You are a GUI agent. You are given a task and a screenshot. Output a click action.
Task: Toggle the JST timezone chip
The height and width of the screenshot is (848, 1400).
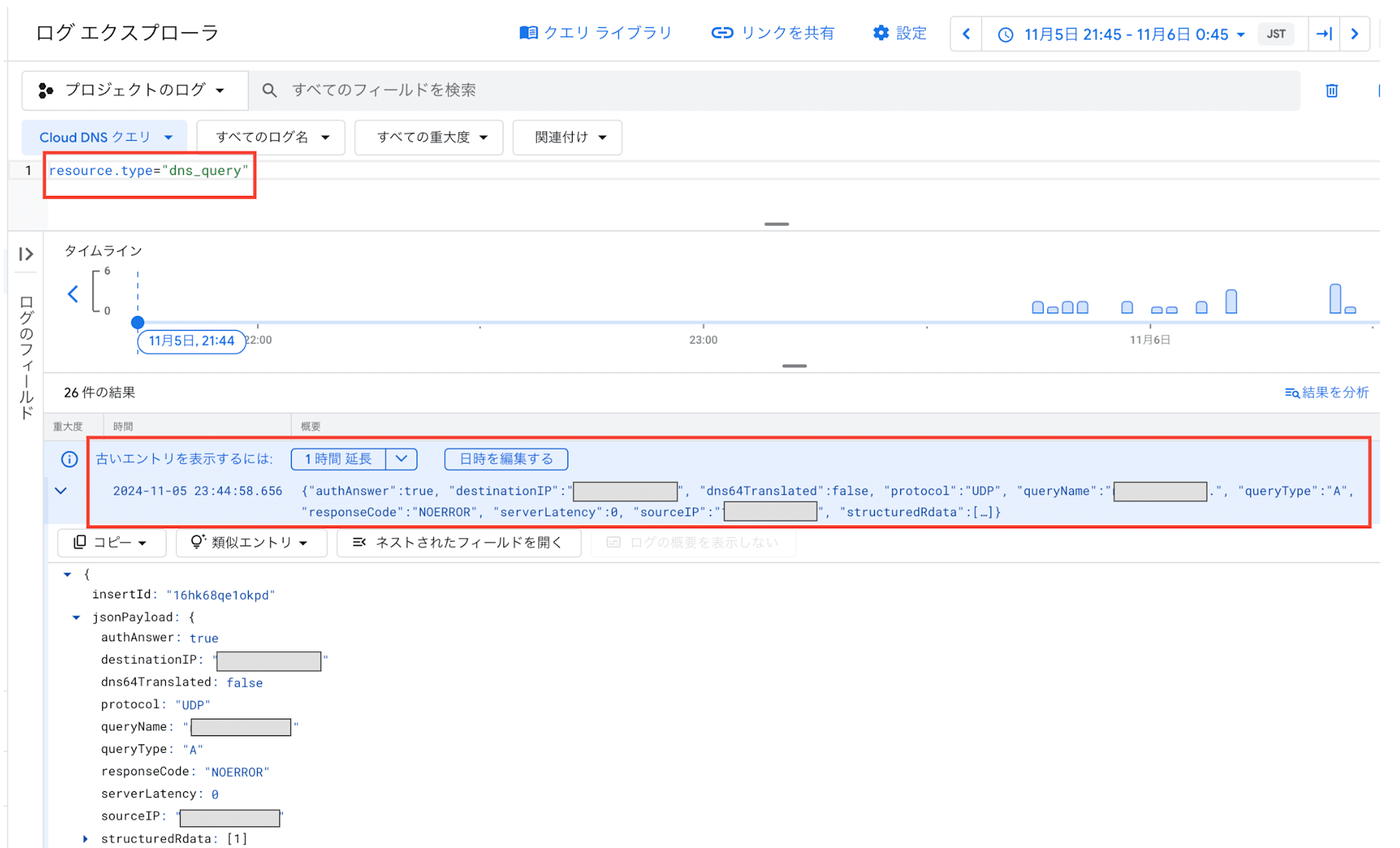[1275, 34]
